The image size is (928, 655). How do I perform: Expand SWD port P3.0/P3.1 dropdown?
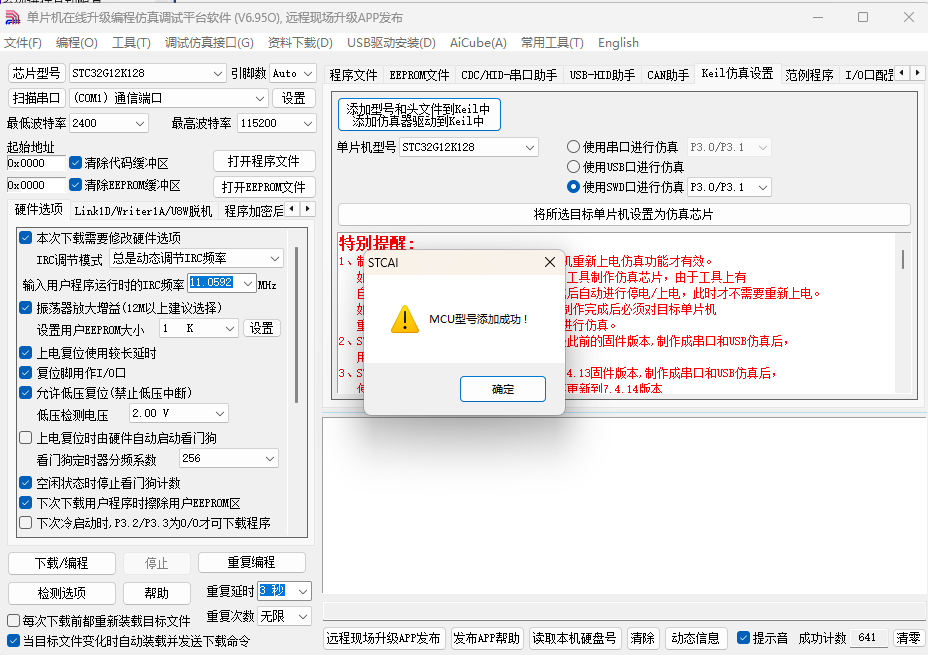[763, 188]
